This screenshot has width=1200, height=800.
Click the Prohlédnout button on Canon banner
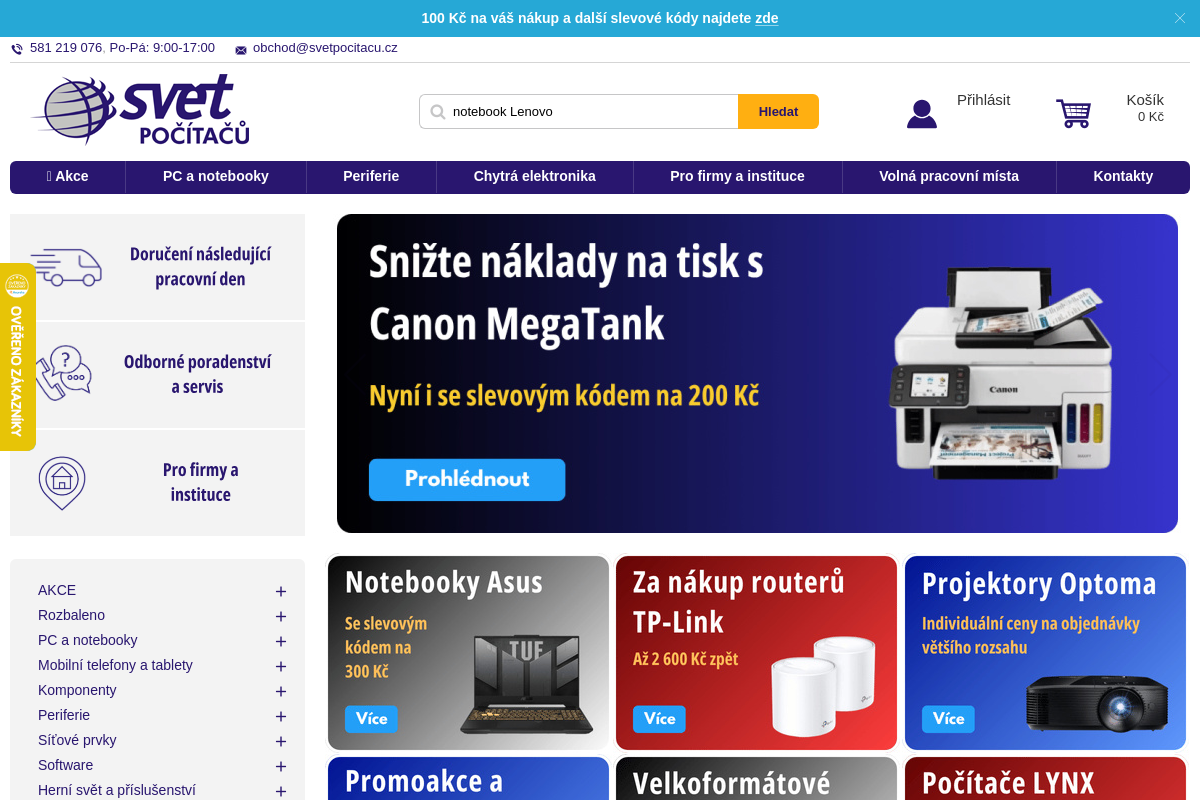pos(467,480)
